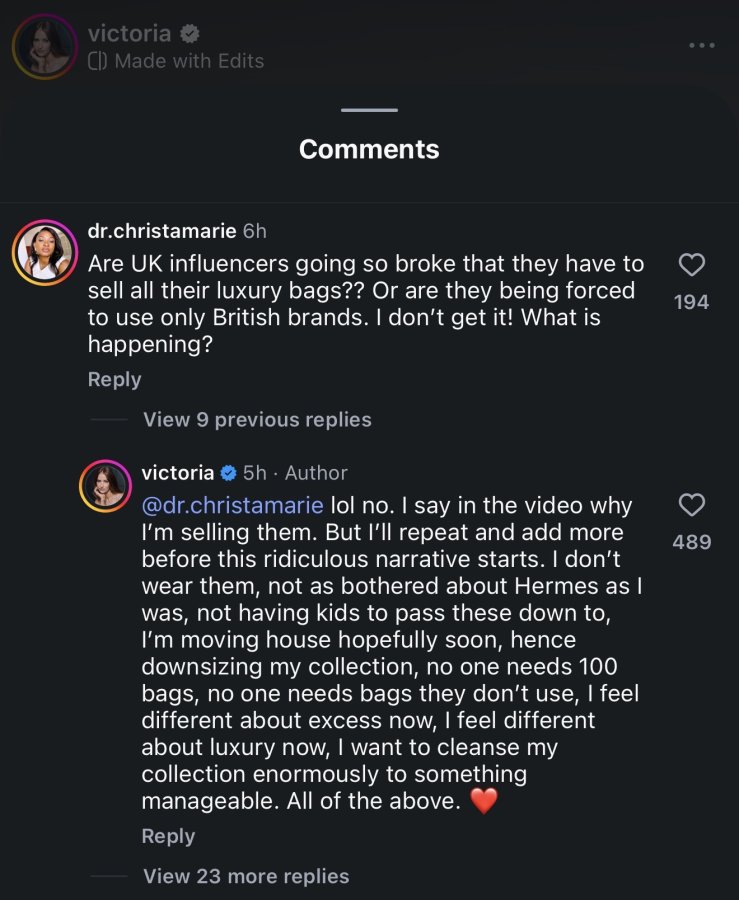Tap the Edits app icon in the header
Viewport: 739px width, 900px height.
coord(98,61)
